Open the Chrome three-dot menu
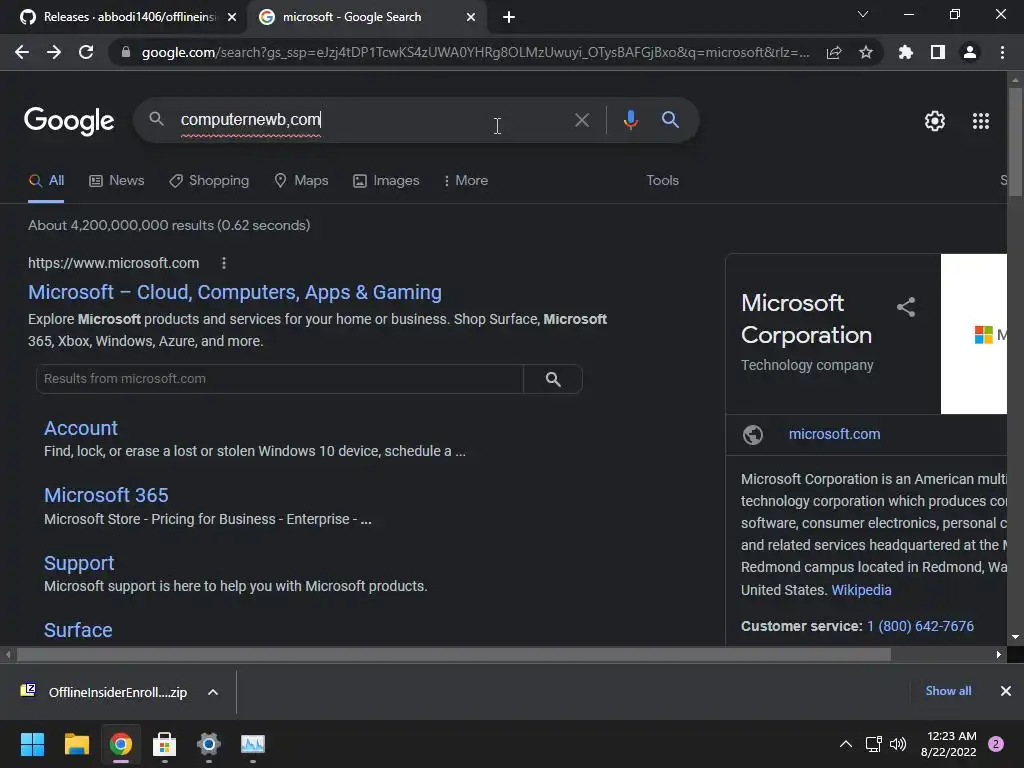Viewport: 1024px width, 768px height. click(1002, 52)
